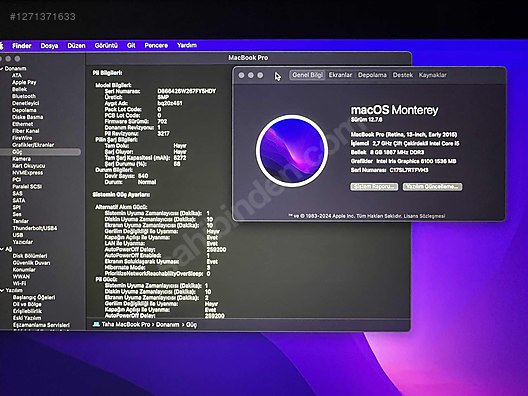Select Denetleyici in the sidebar

[x=26, y=103]
